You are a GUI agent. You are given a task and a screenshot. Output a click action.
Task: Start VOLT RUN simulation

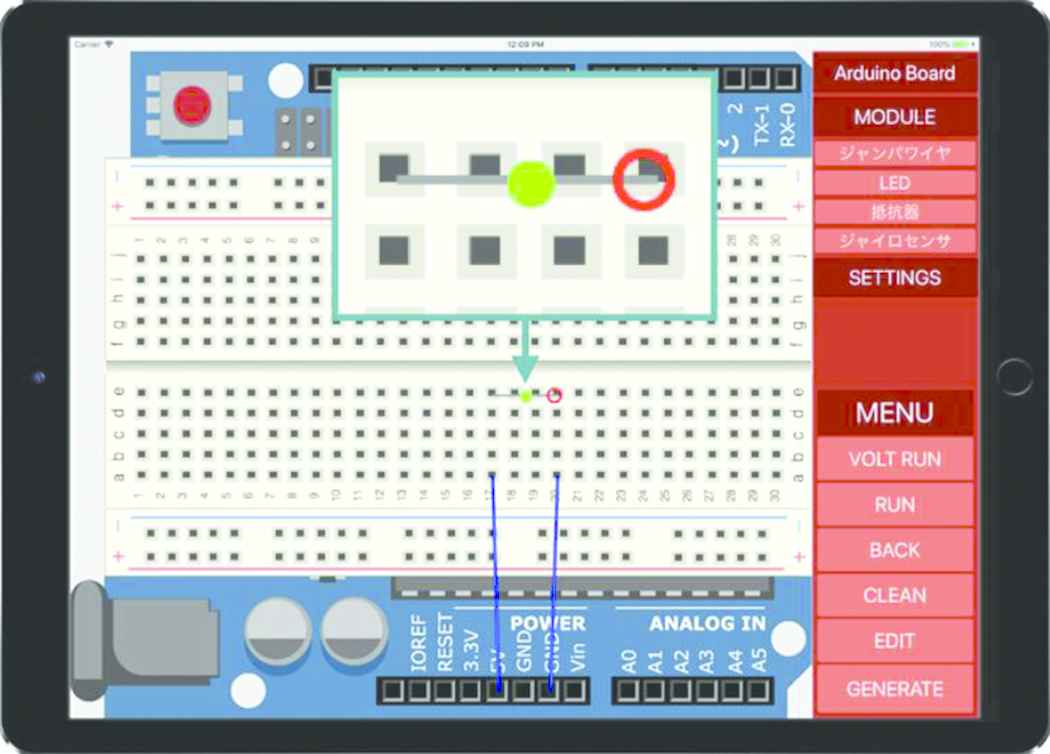[895, 459]
